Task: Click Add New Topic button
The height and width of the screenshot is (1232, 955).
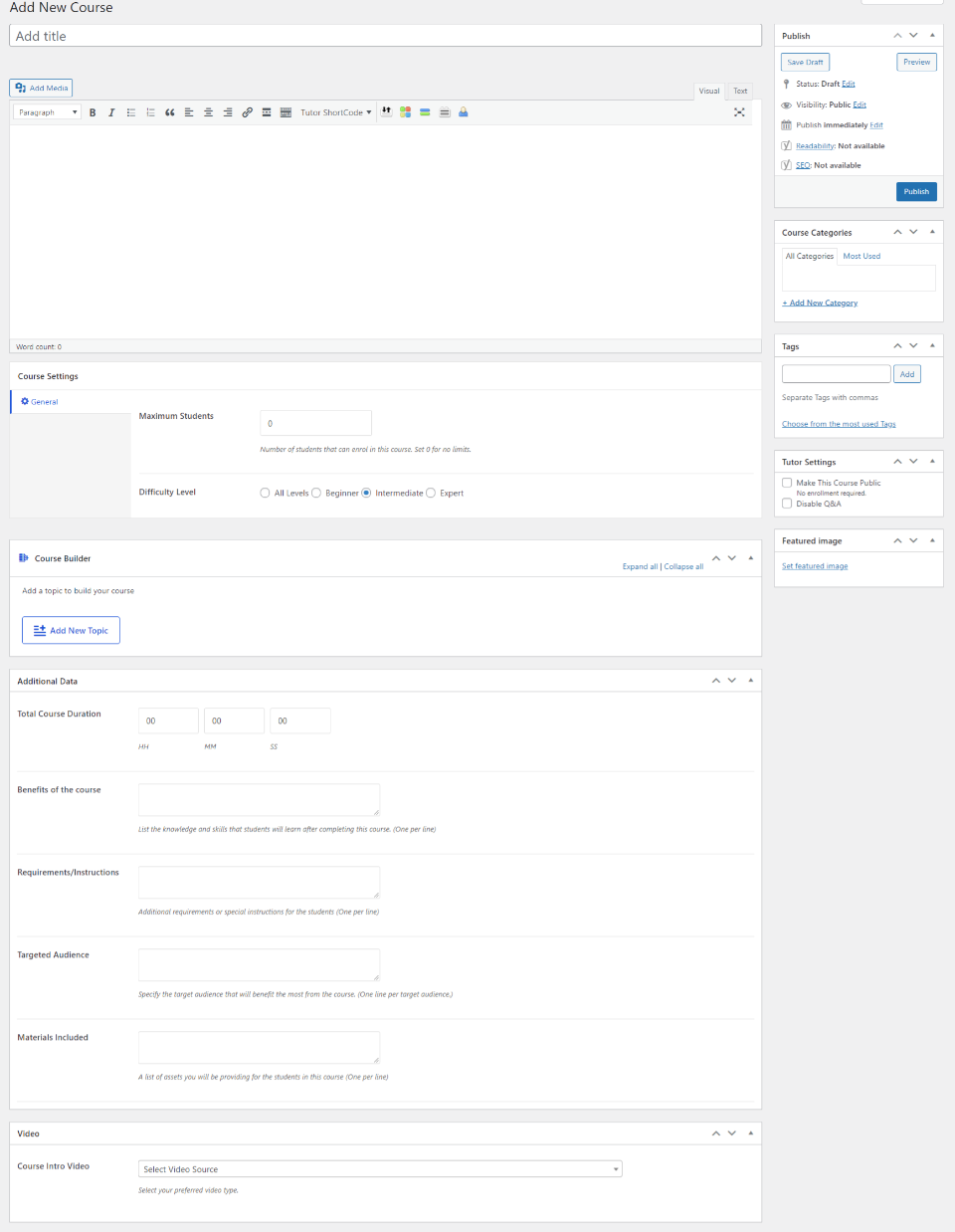Action: pos(71,630)
